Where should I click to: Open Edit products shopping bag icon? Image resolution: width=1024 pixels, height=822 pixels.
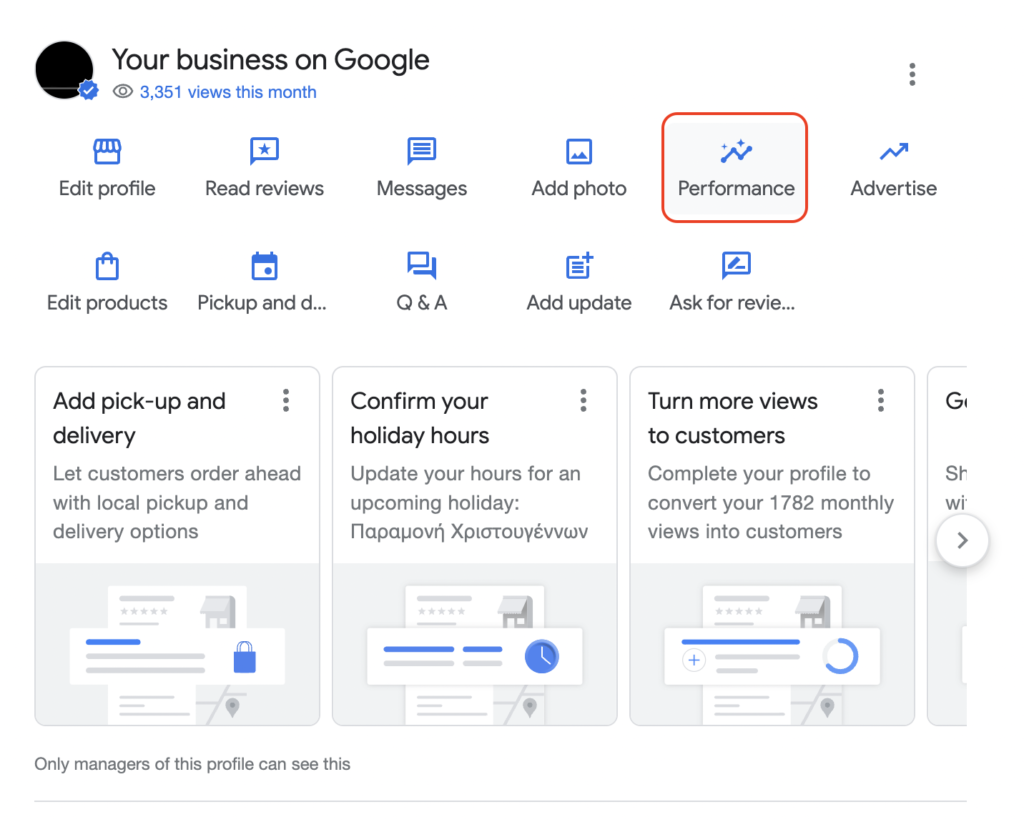[x=107, y=266]
